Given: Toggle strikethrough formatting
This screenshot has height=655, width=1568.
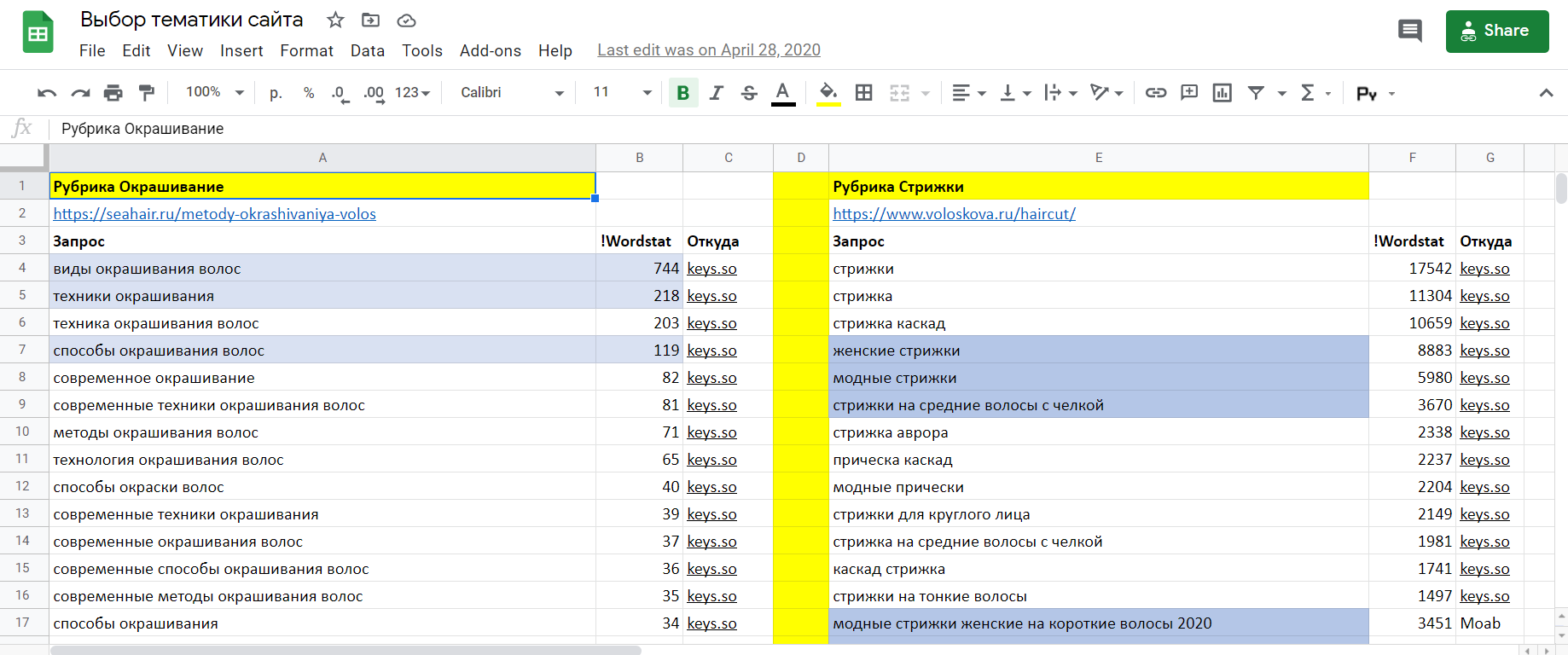Looking at the screenshot, I should click(x=749, y=93).
